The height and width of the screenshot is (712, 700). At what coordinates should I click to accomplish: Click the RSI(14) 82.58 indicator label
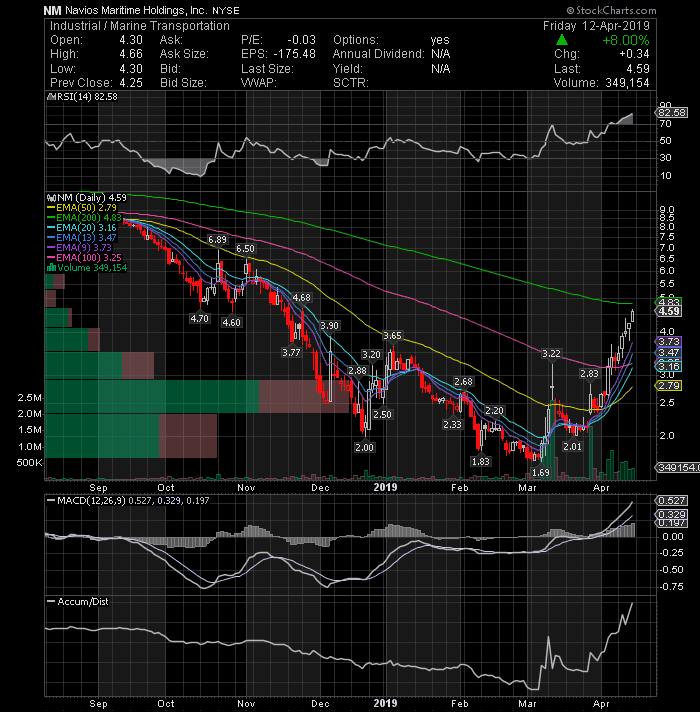pos(83,97)
